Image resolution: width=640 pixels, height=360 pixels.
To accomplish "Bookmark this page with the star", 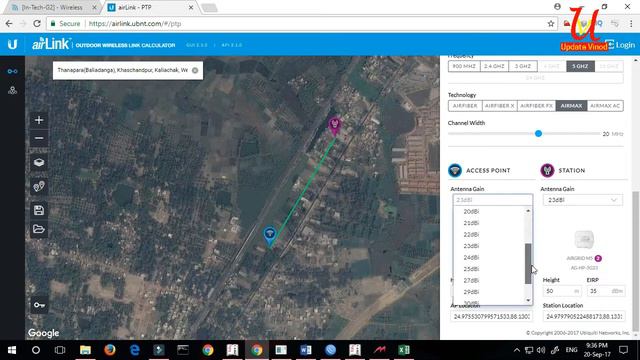I will (x=551, y=24).
